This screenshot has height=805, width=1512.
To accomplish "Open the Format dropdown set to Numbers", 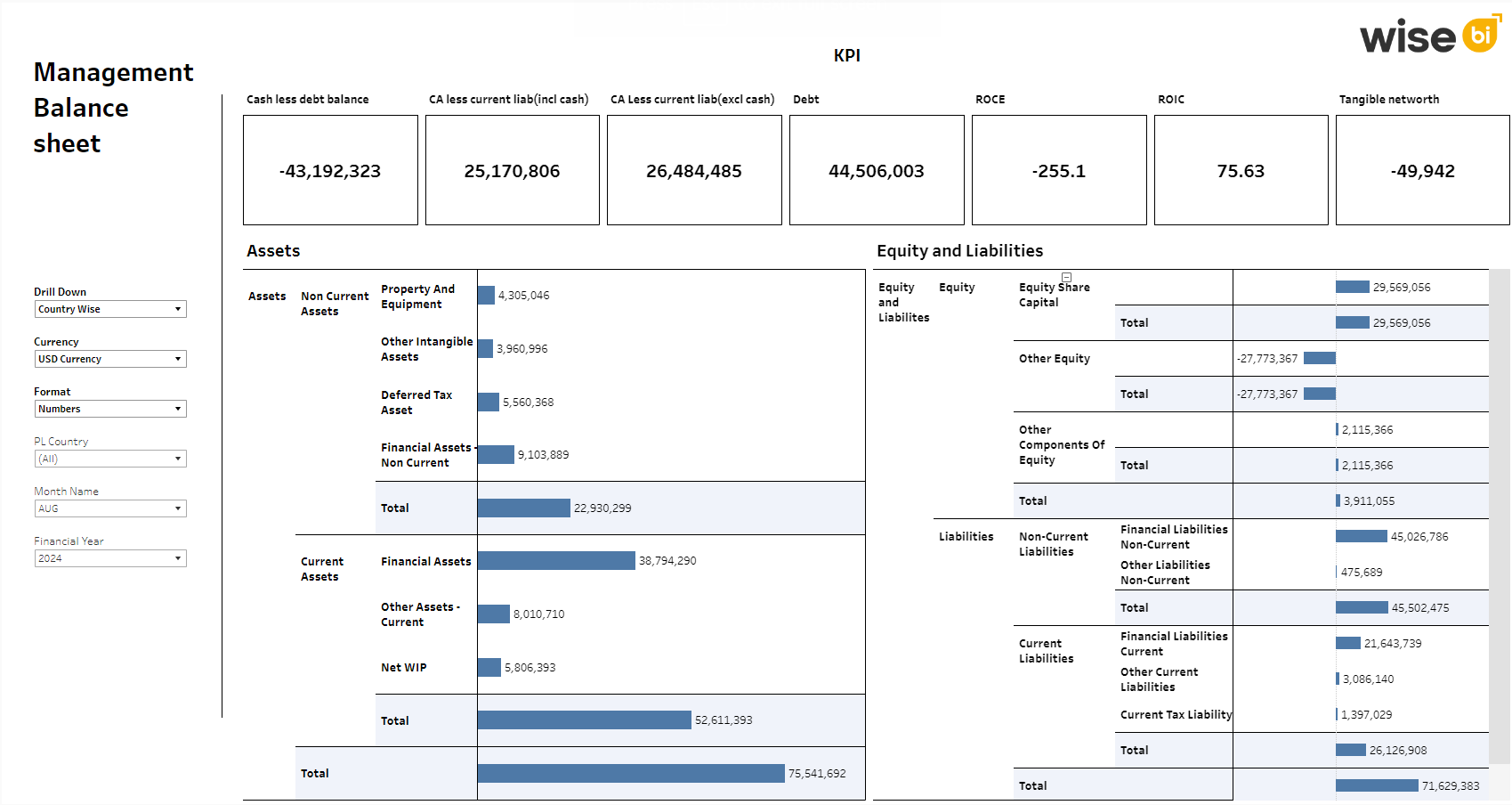I will tap(110, 409).
